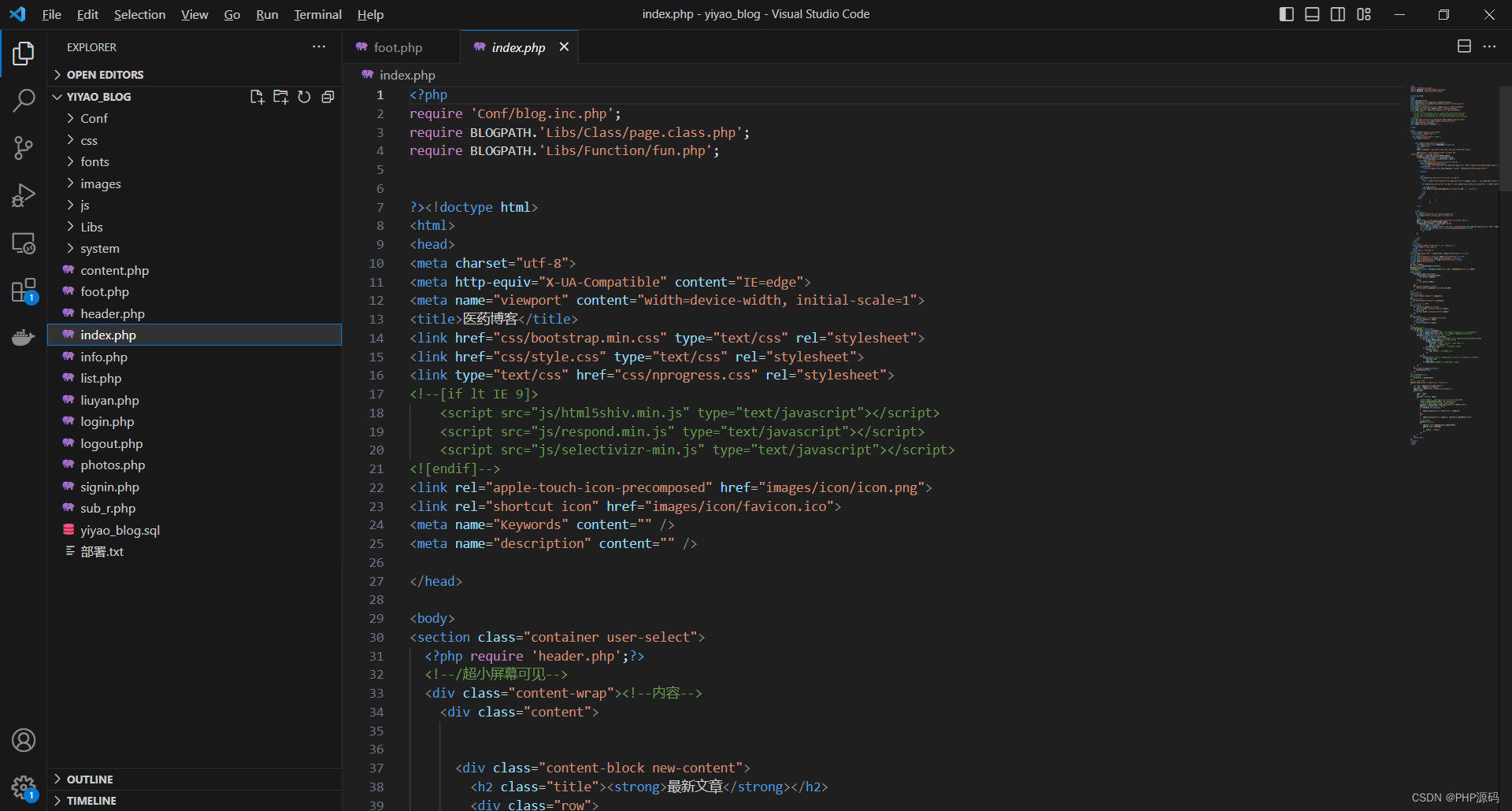
Task: Open liuyan.php in file tree
Action: pos(195,400)
